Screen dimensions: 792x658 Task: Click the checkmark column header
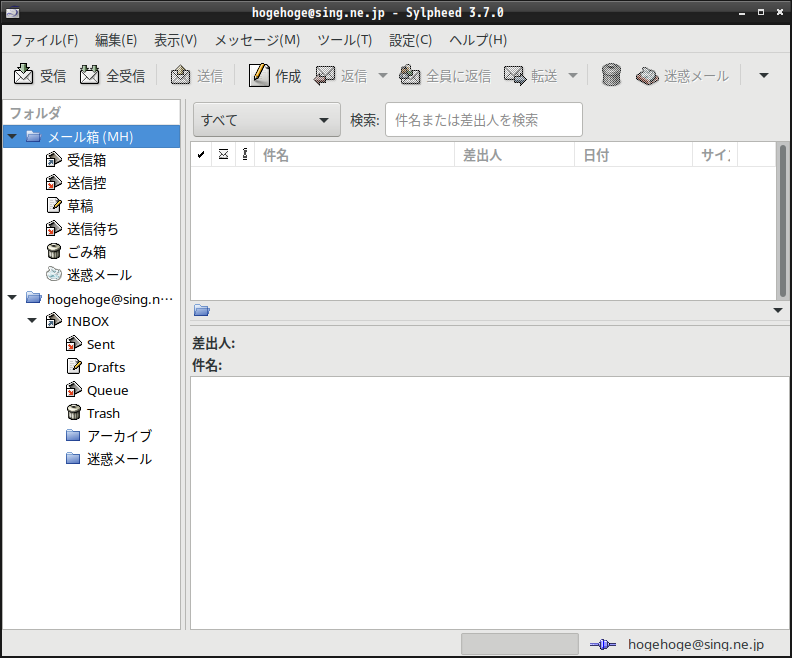[x=201, y=155]
